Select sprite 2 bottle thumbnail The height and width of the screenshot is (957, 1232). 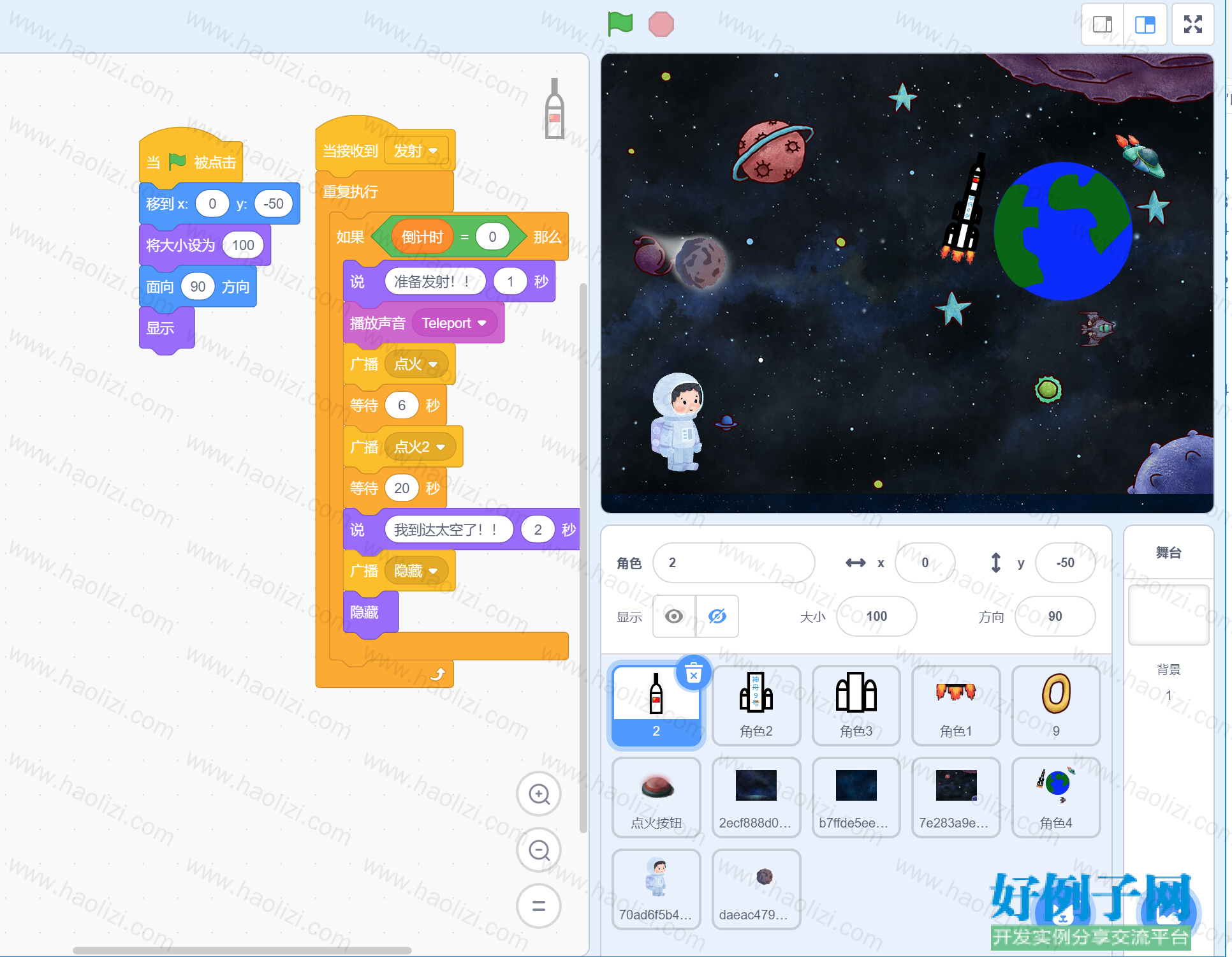point(656,706)
